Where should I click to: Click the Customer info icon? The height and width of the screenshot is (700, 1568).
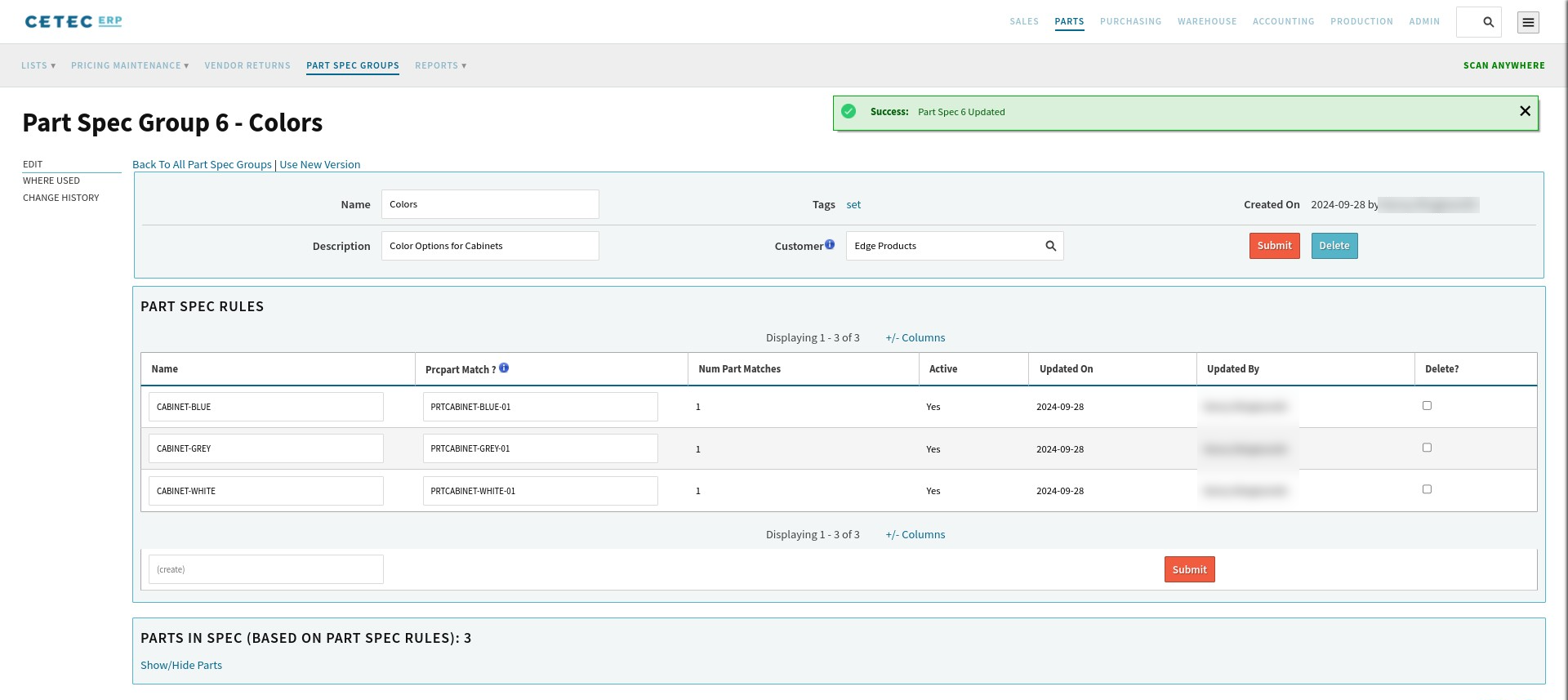[x=830, y=244]
